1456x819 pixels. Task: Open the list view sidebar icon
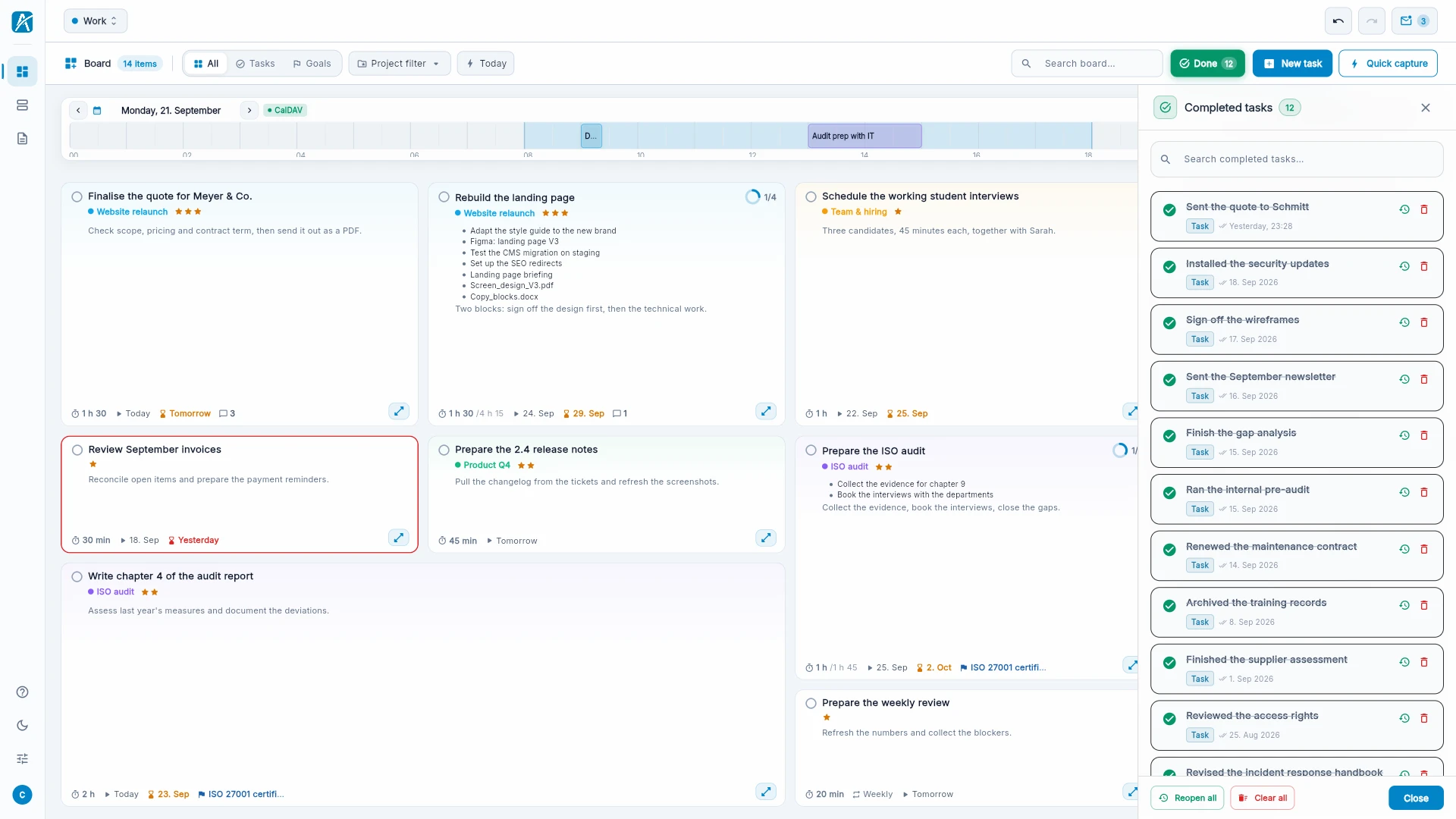23,105
